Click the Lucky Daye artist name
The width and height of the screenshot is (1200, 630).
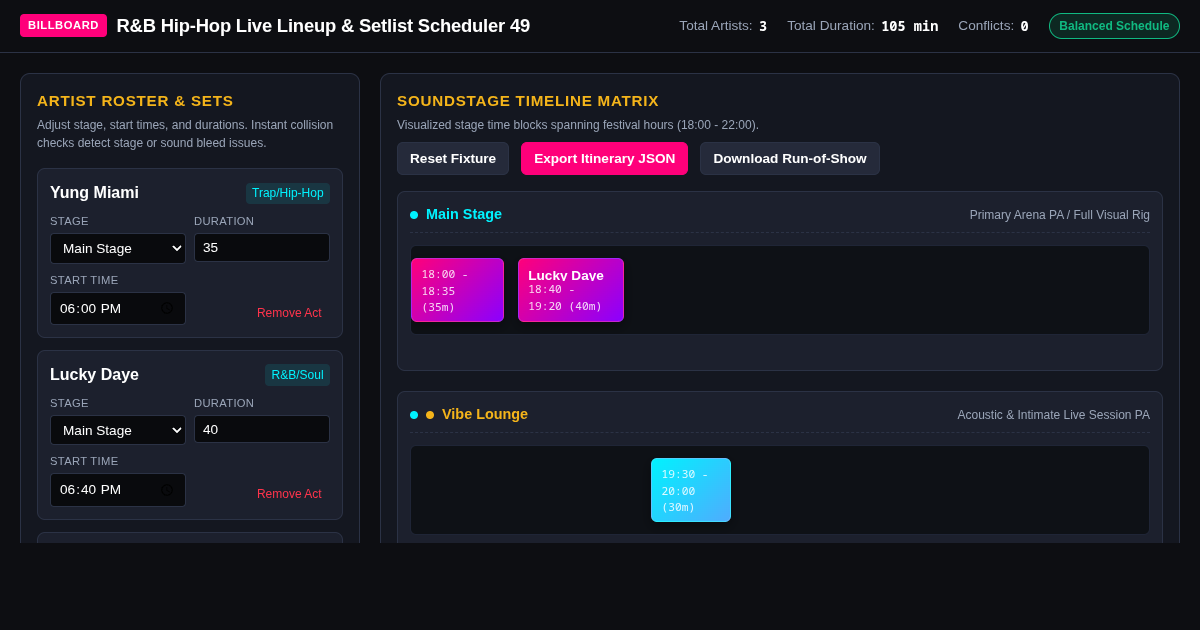click(94, 375)
